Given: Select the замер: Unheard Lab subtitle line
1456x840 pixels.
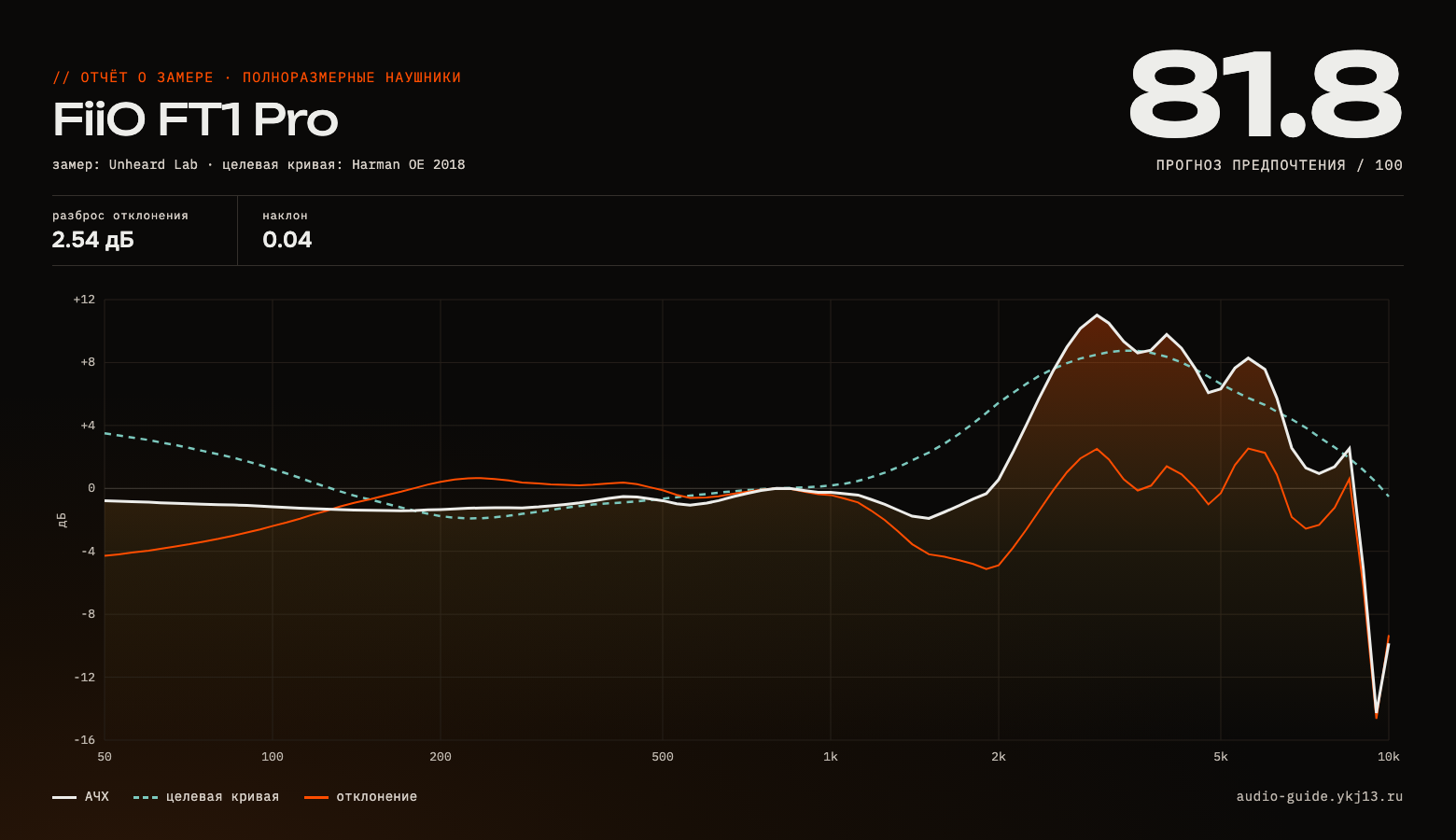Looking at the screenshot, I should tap(259, 164).
